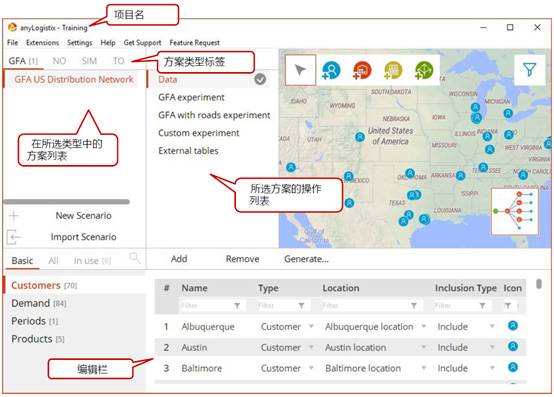Screen dimensions: 554x397
Task: Select GFA US Distribution Network scenario
Action: point(74,79)
